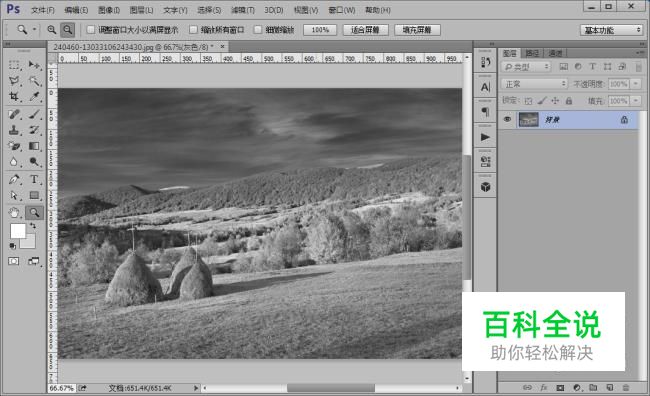Select the Eyedropper tool

click(34, 96)
